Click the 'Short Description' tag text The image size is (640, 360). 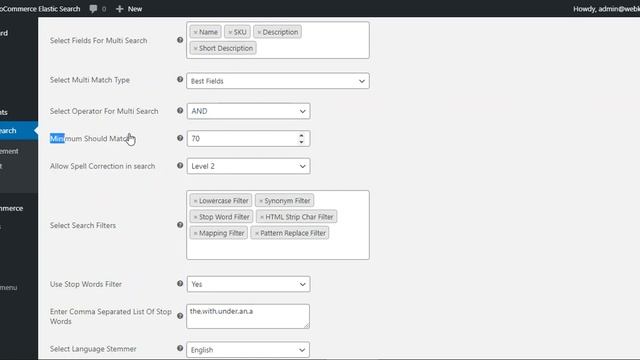(x=226, y=48)
